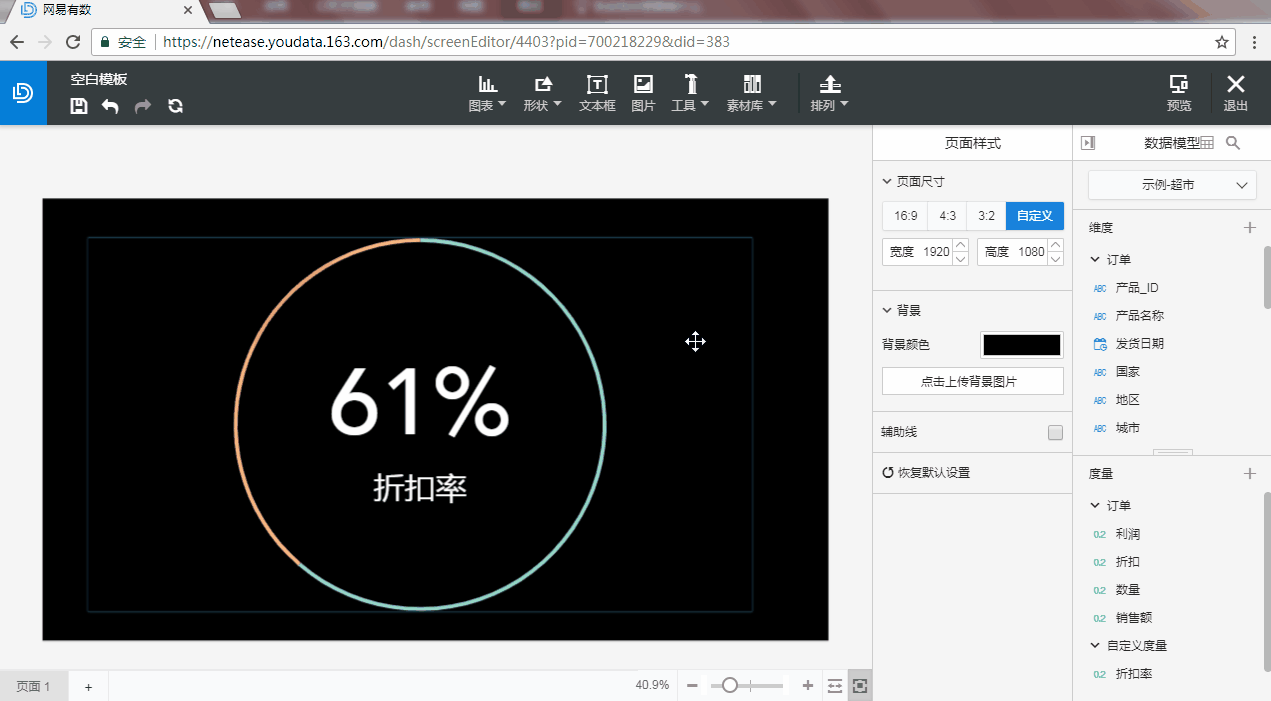Open the 形状 shape menu

coord(543,93)
